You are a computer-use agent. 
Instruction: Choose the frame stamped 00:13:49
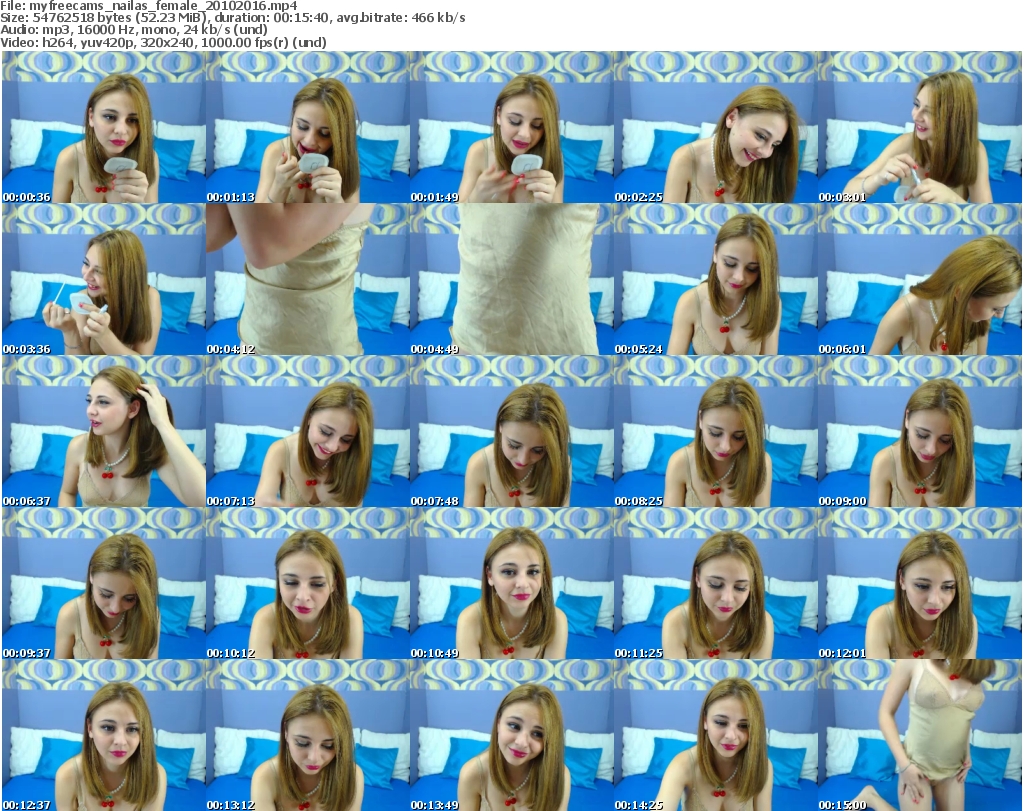coord(511,735)
